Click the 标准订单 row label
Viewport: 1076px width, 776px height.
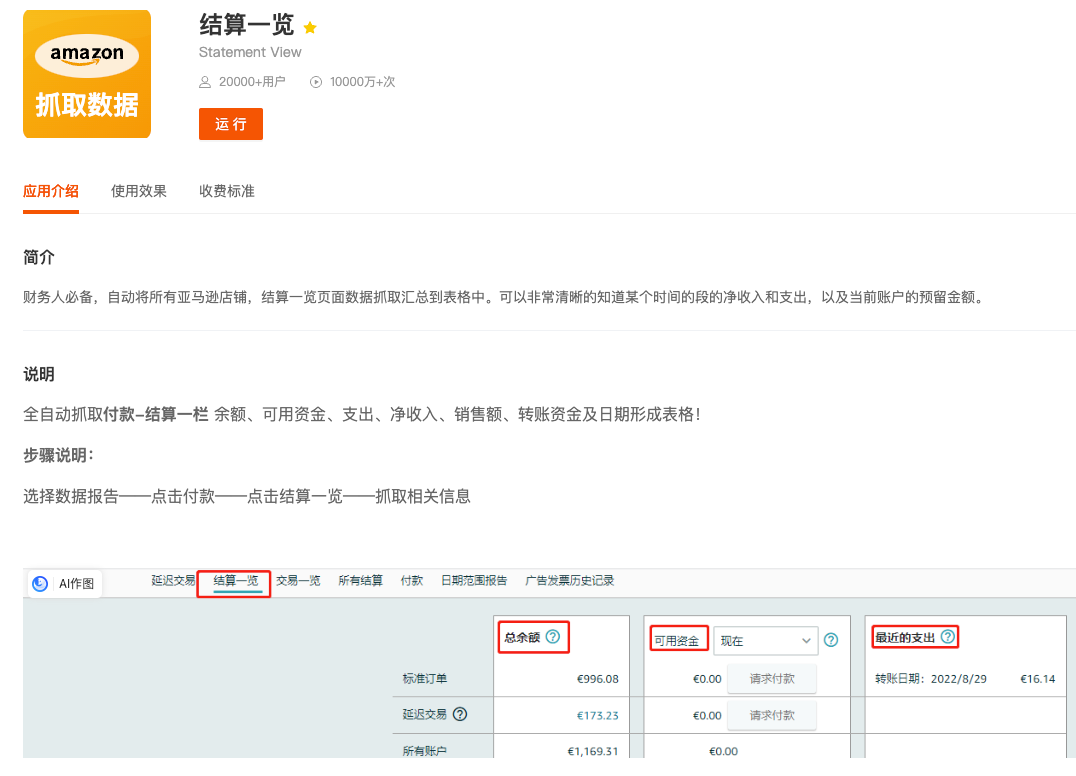[424, 679]
